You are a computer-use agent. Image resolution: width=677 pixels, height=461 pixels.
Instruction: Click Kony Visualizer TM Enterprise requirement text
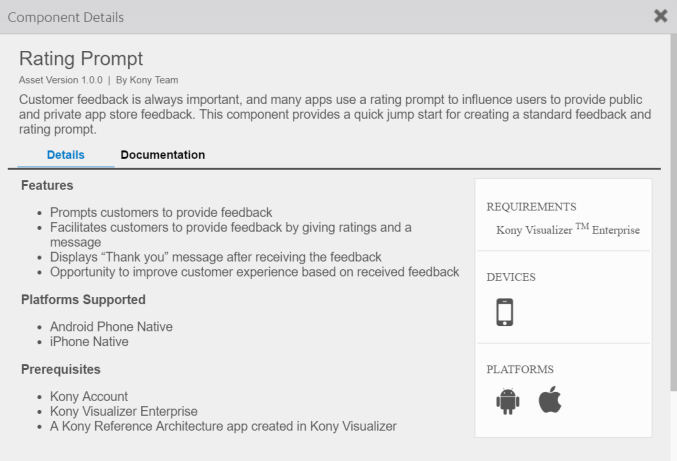tap(568, 229)
